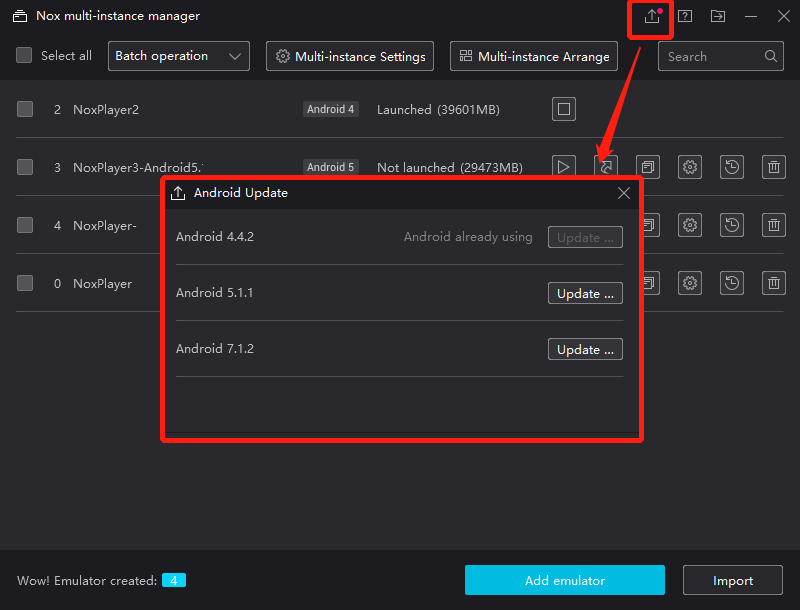
Task: Click the Android 5.1.1 label
Action: pyautogui.click(x=214, y=293)
